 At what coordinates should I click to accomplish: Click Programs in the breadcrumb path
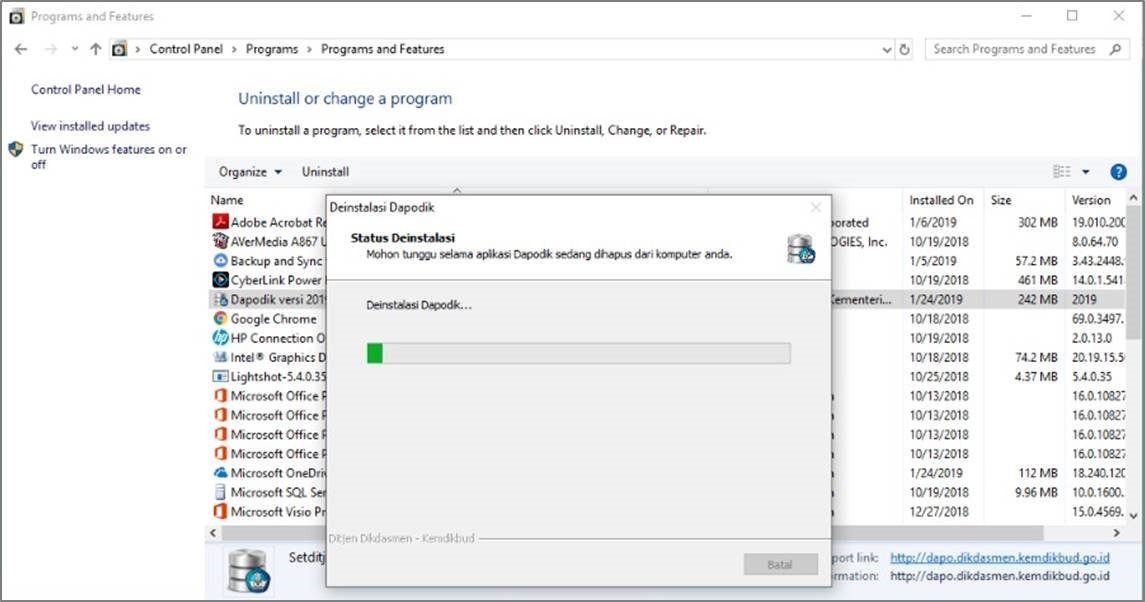[272, 49]
